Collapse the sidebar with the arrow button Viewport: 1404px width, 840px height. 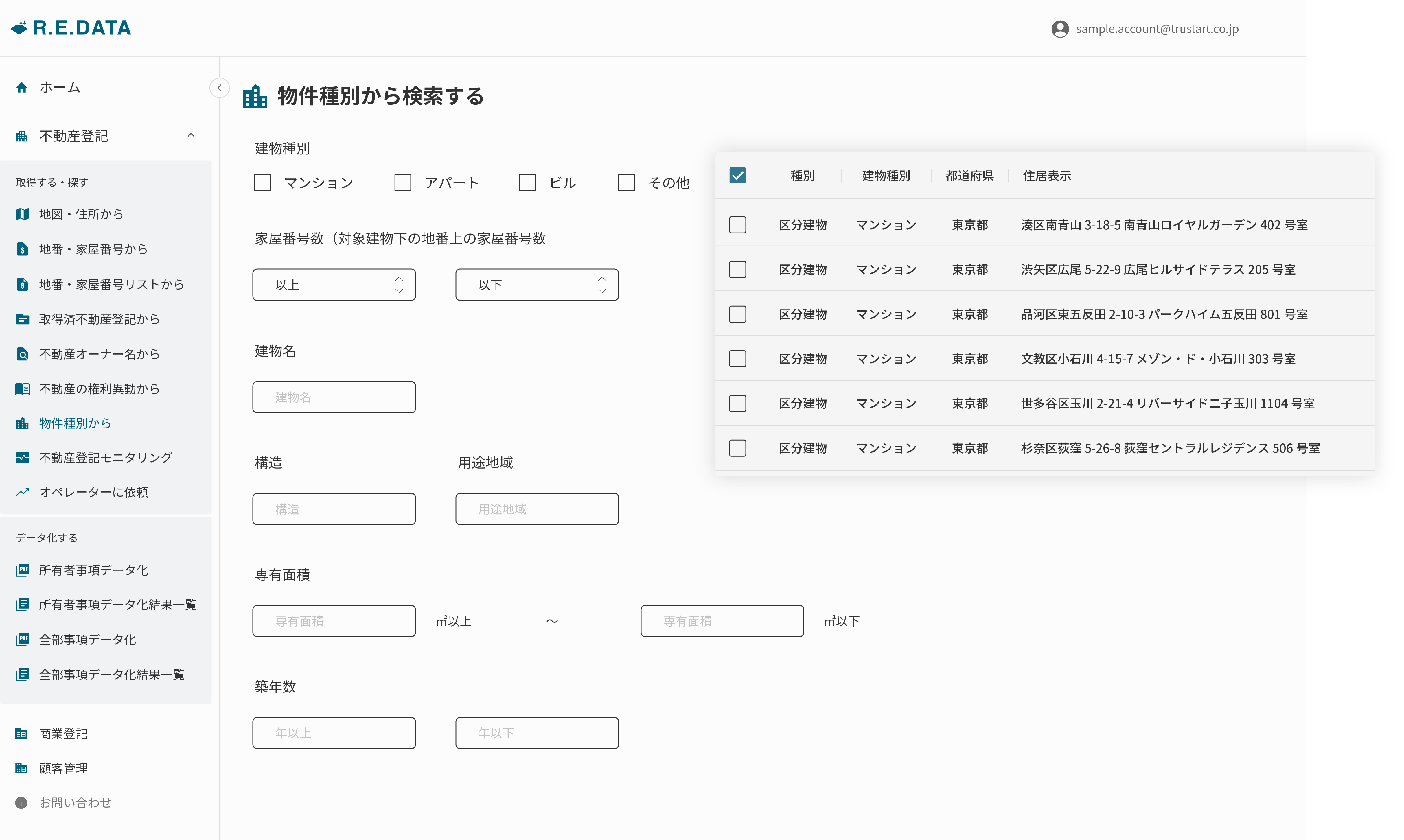219,88
